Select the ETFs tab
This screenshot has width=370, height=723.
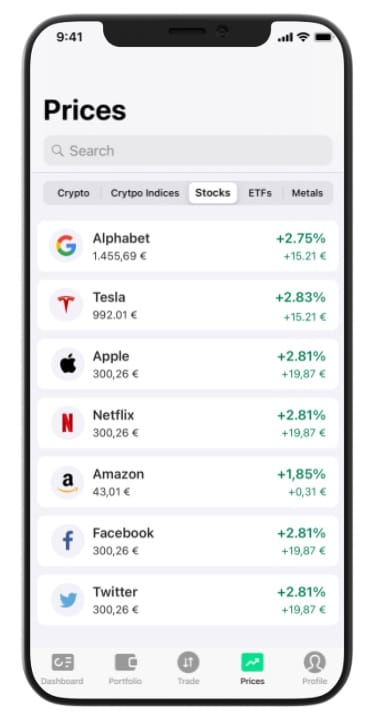point(260,193)
